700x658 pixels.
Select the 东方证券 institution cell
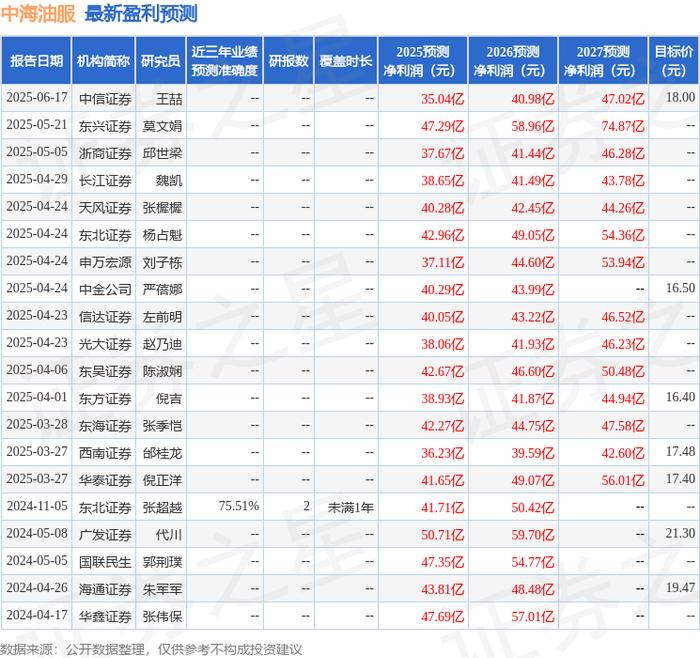tap(105, 398)
